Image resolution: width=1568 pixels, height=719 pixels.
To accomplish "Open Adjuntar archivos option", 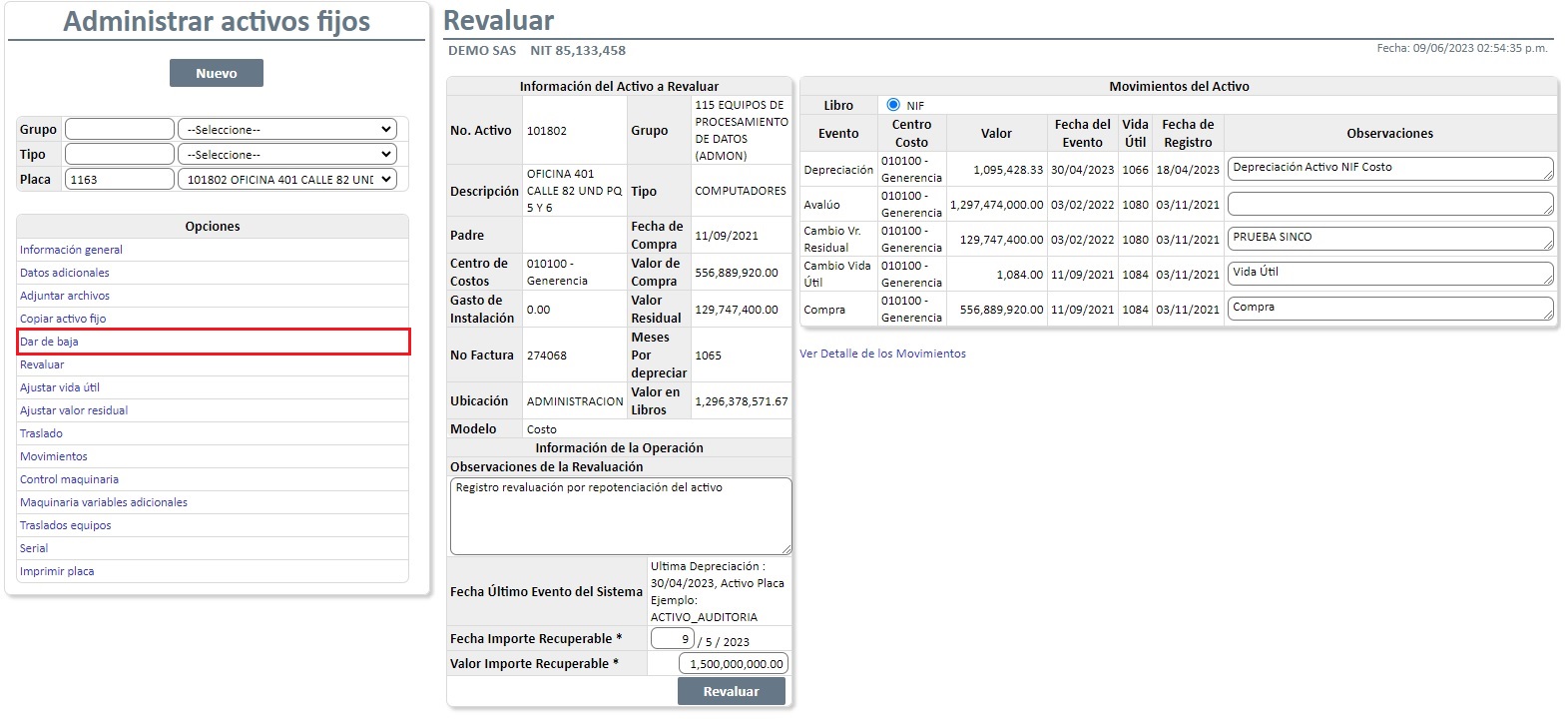I will [x=65, y=296].
